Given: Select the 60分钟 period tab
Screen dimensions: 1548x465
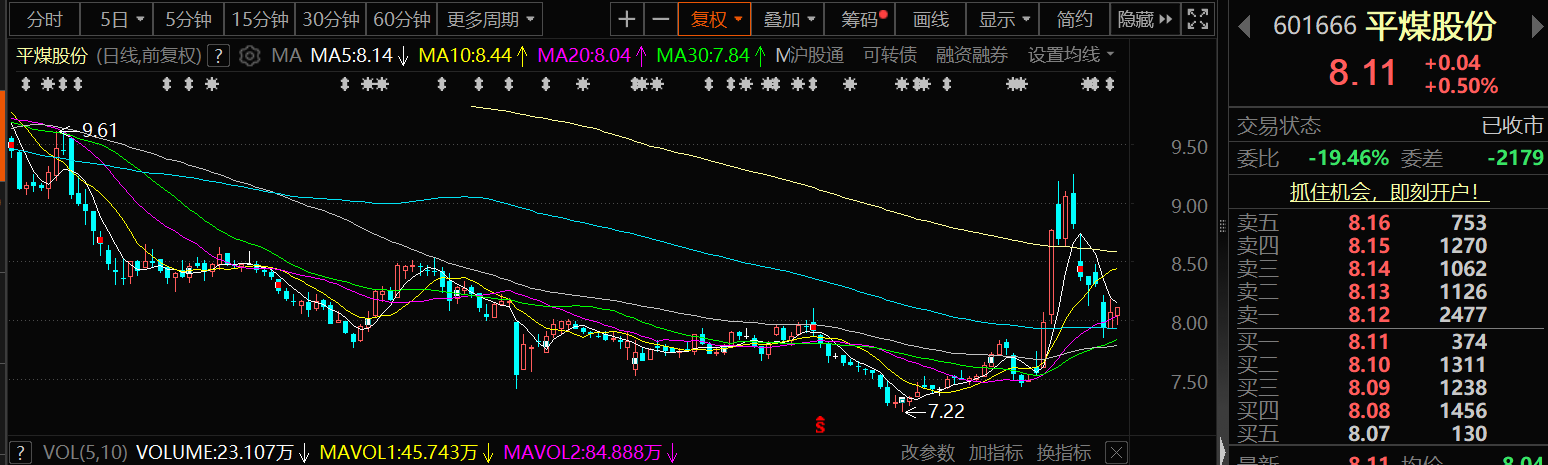Looking at the screenshot, I should (401, 19).
